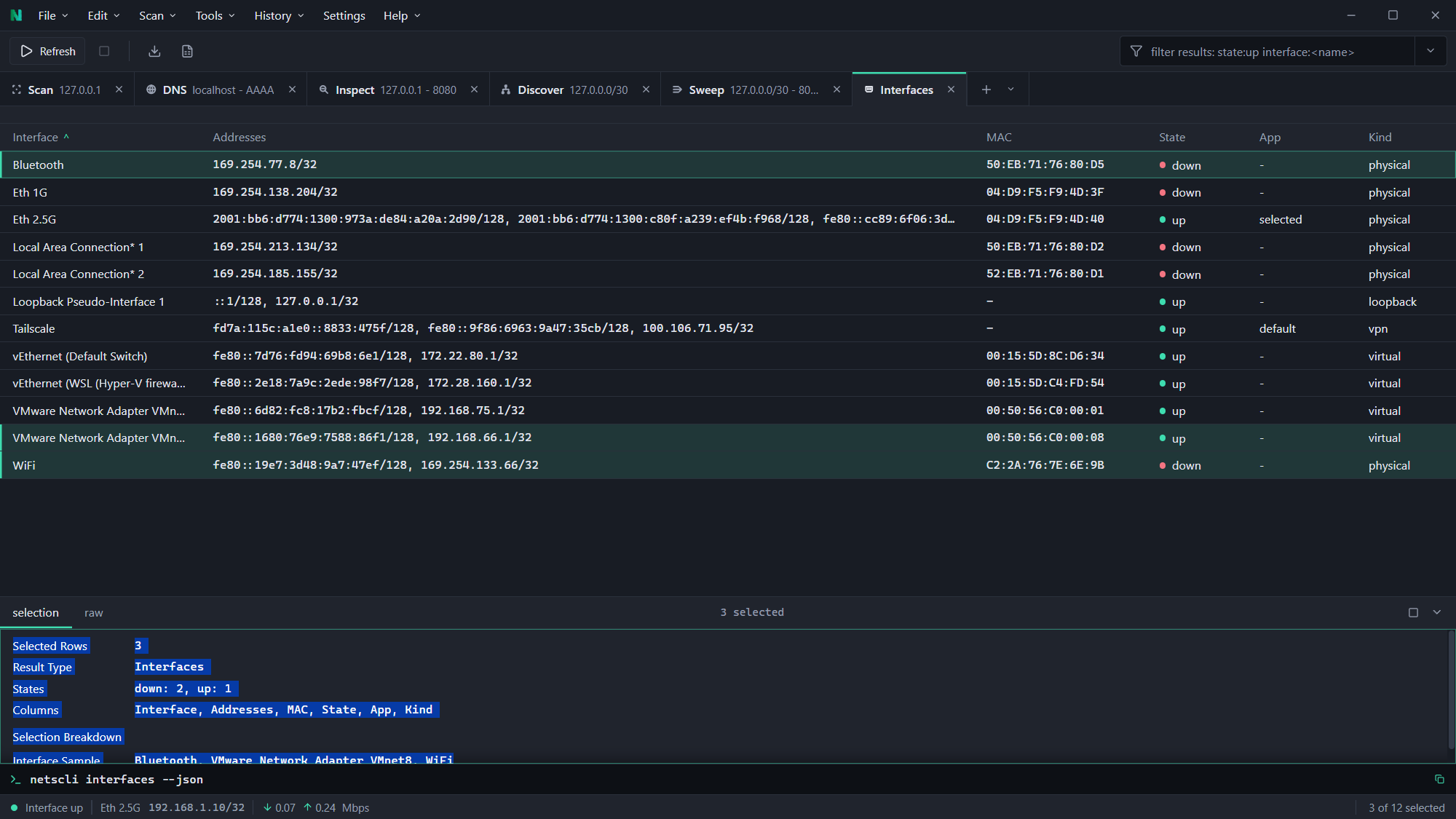The height and width of the screenshot is (819, 1456).
Task: Open the Help menu
Action: [x=402, y=15]
